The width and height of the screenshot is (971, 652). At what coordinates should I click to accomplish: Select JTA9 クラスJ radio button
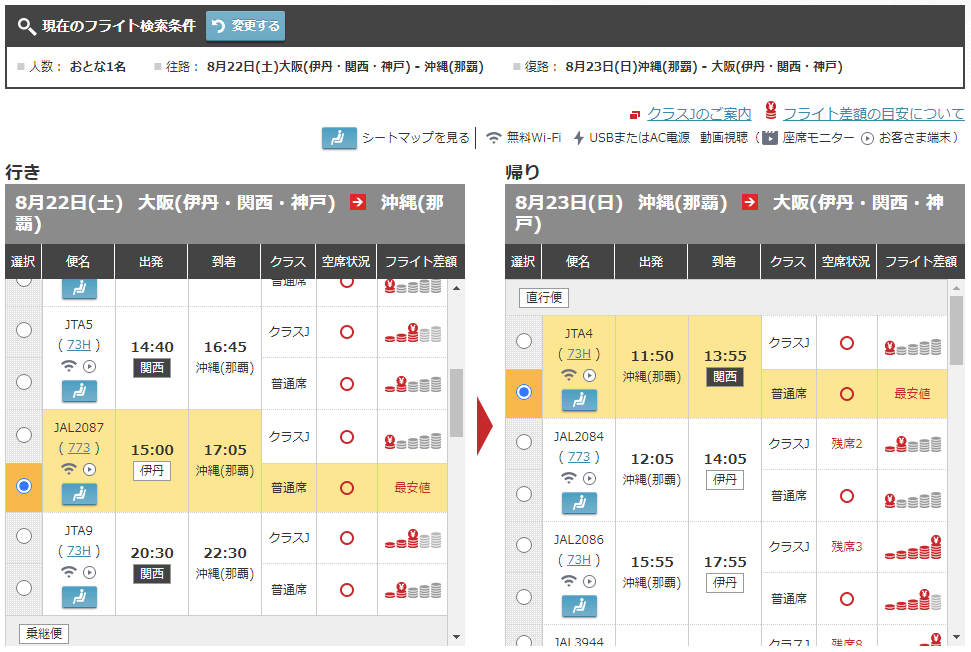[24, 536]
